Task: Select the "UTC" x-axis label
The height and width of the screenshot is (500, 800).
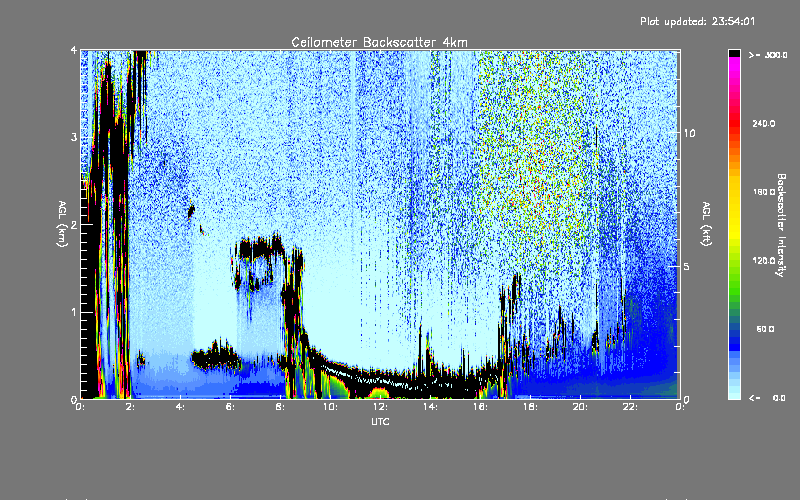Action: tap(380, 421)
